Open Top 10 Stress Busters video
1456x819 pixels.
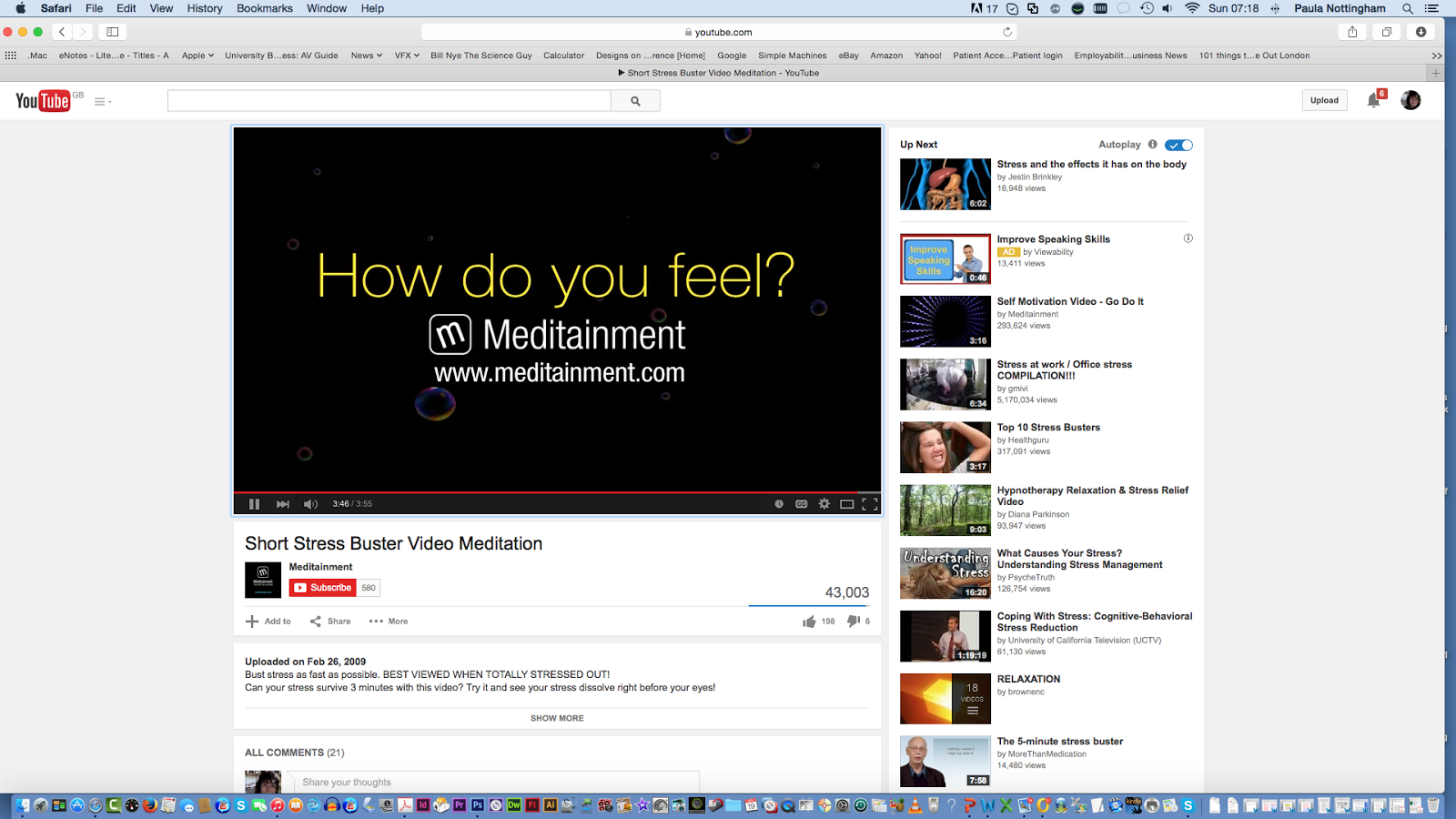coord(1048,427)
